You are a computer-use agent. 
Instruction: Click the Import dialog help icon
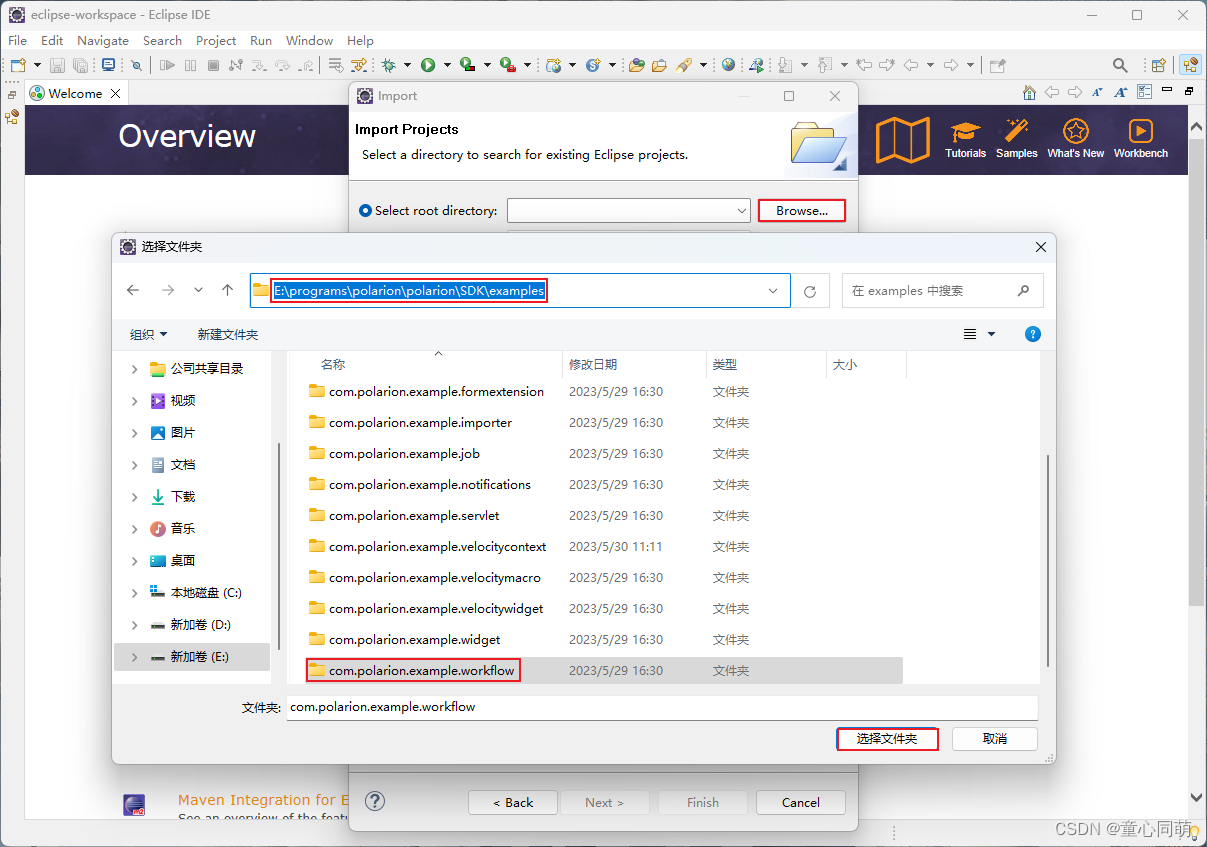coord(375,801)
